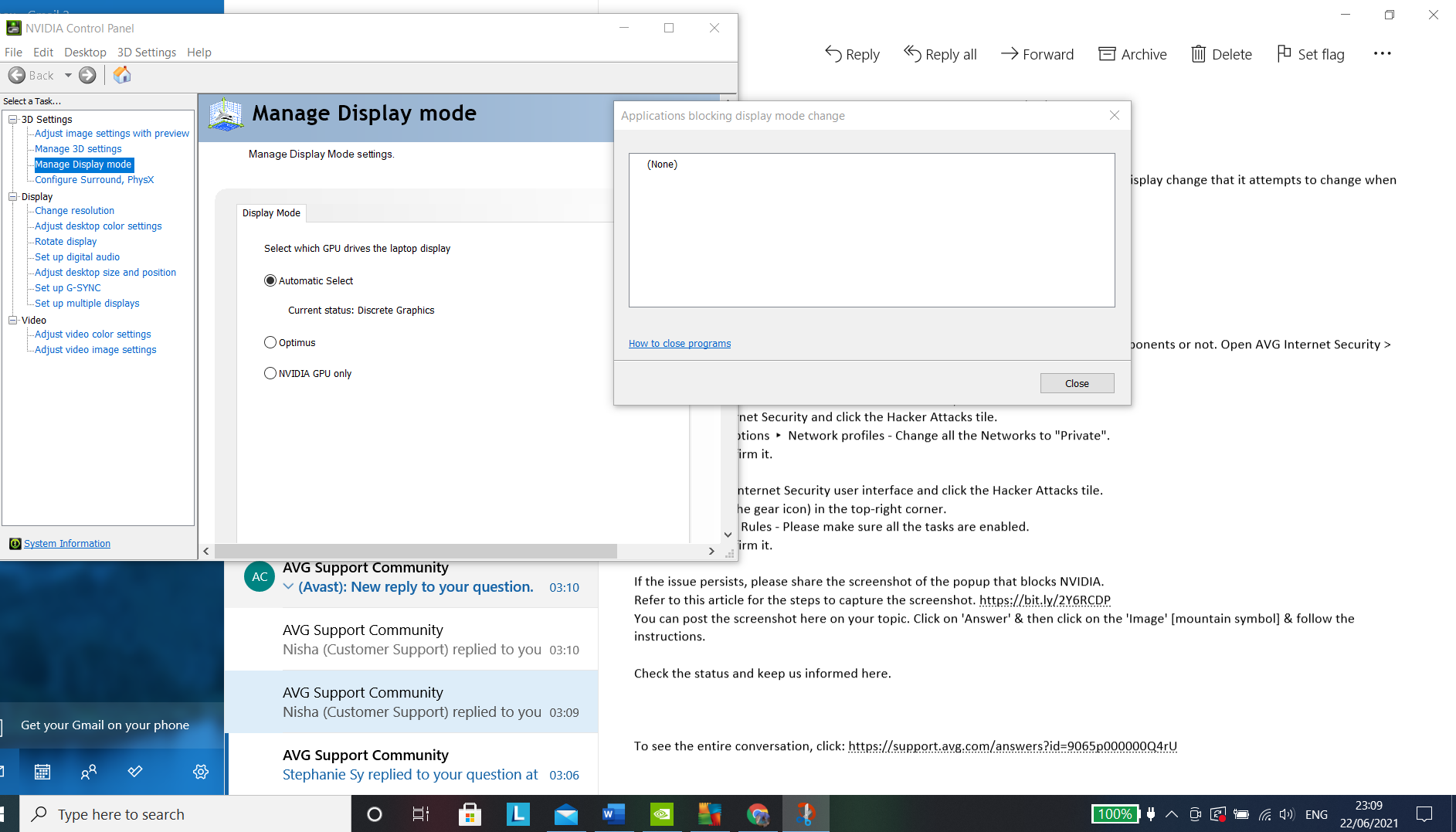
Task: Set flag on this message
Action: [1310, 54]
